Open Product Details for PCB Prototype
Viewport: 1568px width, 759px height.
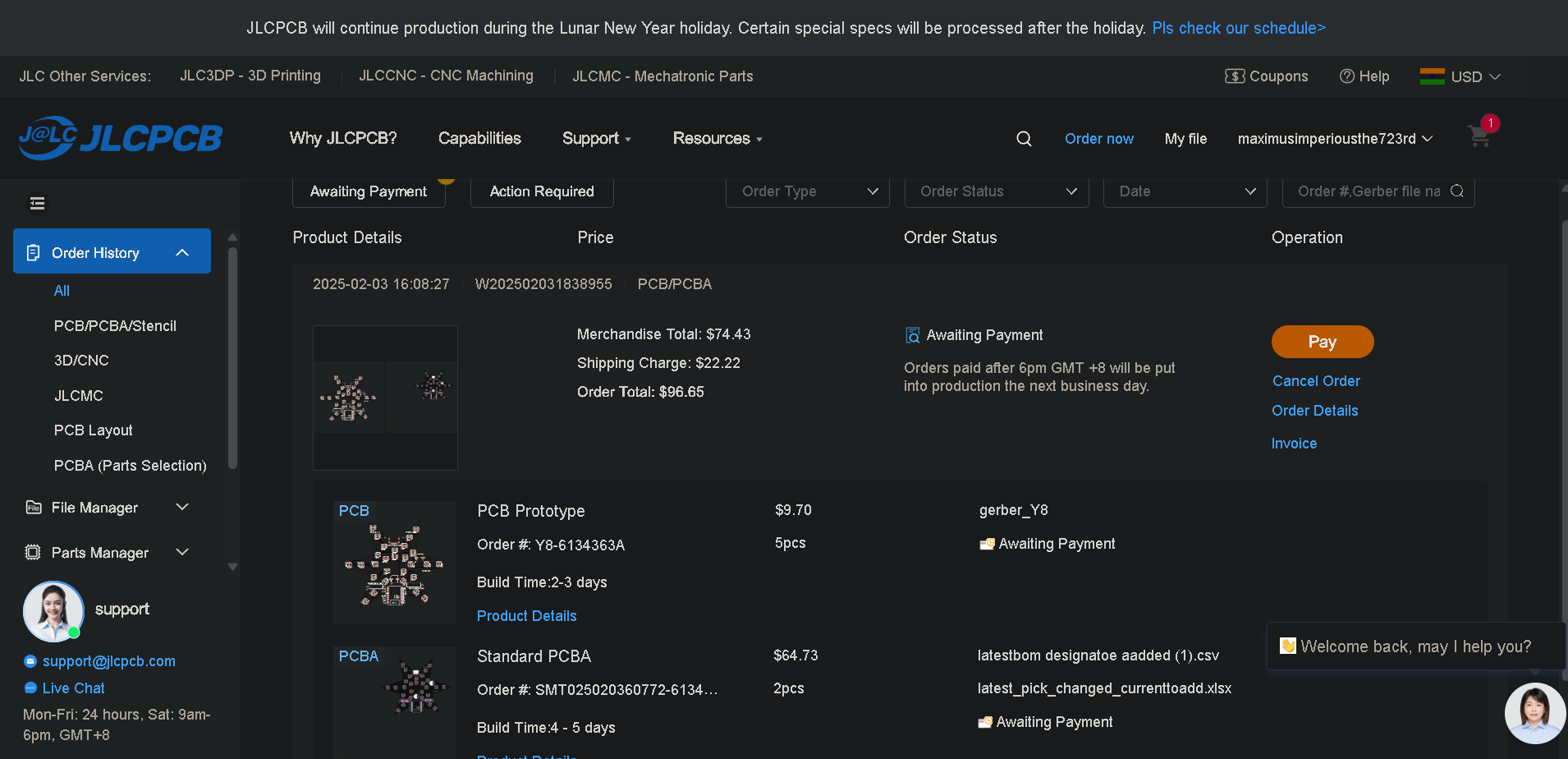click(526, 616)
